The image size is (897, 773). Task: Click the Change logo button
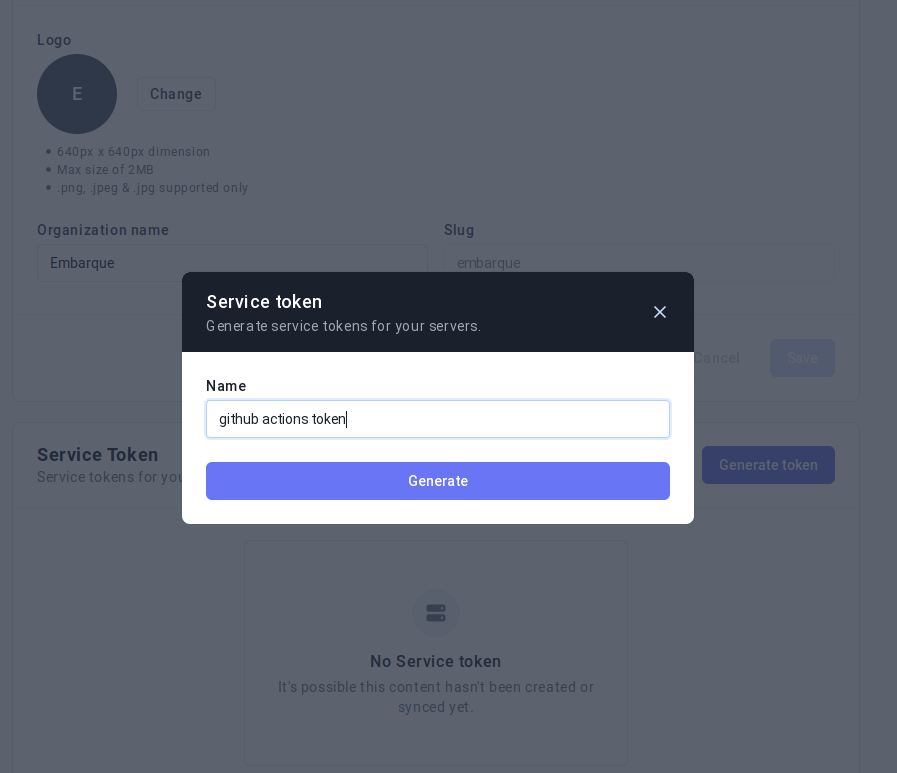[x=176, y=94]
